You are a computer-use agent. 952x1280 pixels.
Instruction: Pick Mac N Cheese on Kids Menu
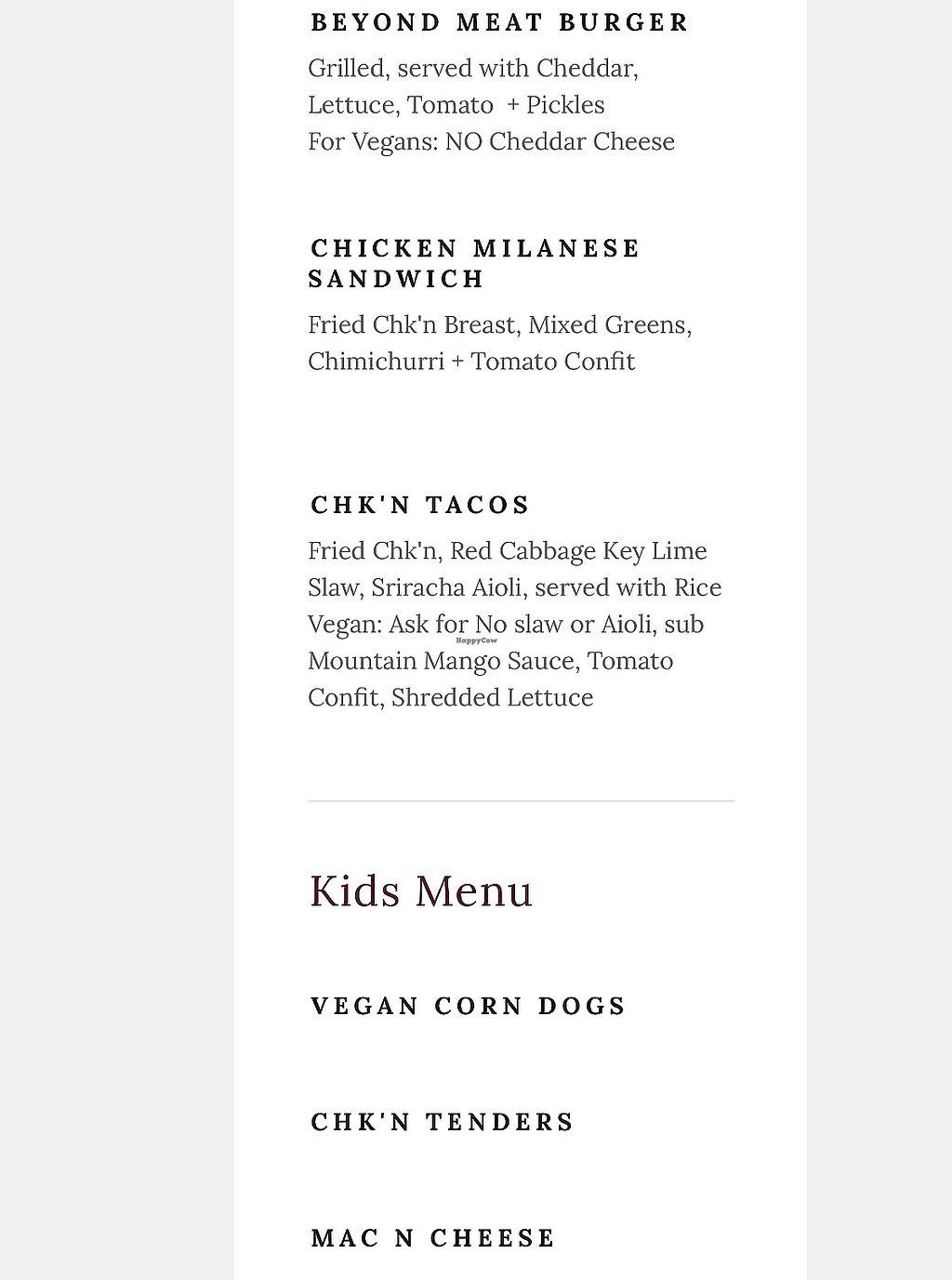(x=432, y=1238)
